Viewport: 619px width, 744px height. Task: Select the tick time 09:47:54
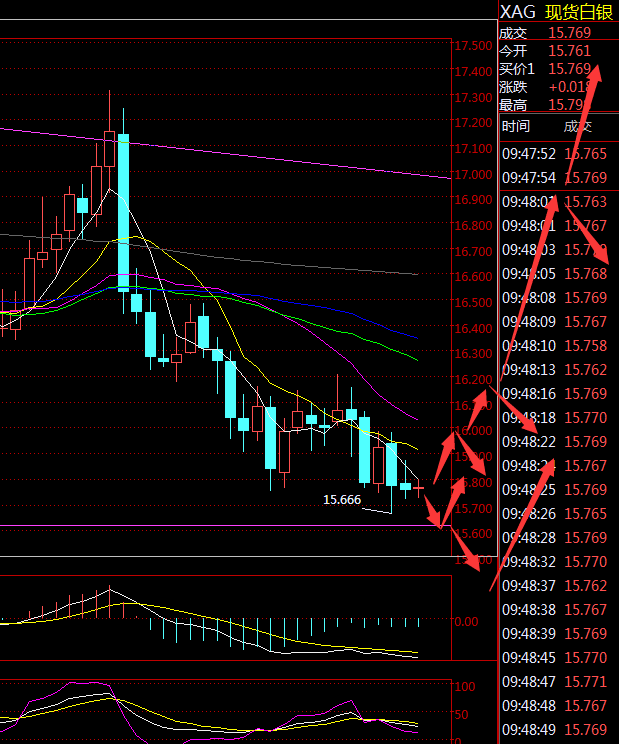click(529, 177)
